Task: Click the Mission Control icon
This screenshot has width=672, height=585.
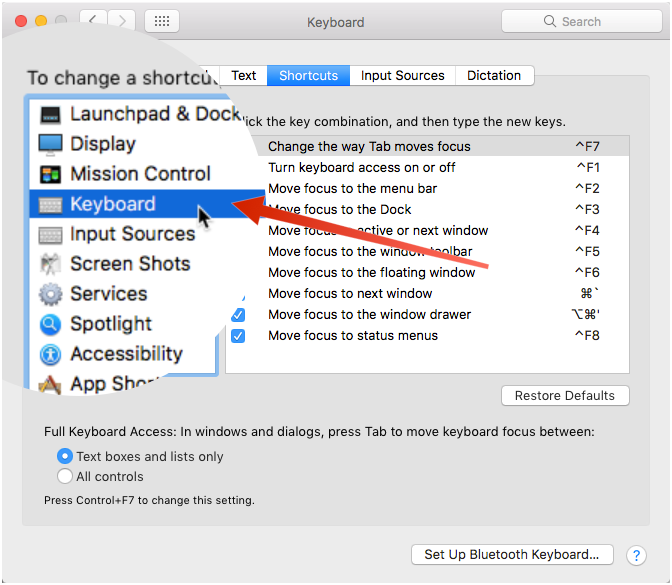Action: pos(50,175)
